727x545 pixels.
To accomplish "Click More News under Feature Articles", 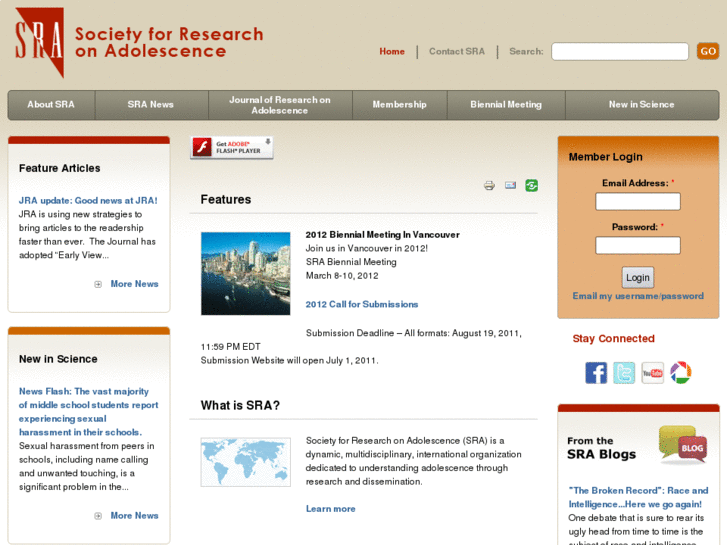I will [x=134, y=284].
